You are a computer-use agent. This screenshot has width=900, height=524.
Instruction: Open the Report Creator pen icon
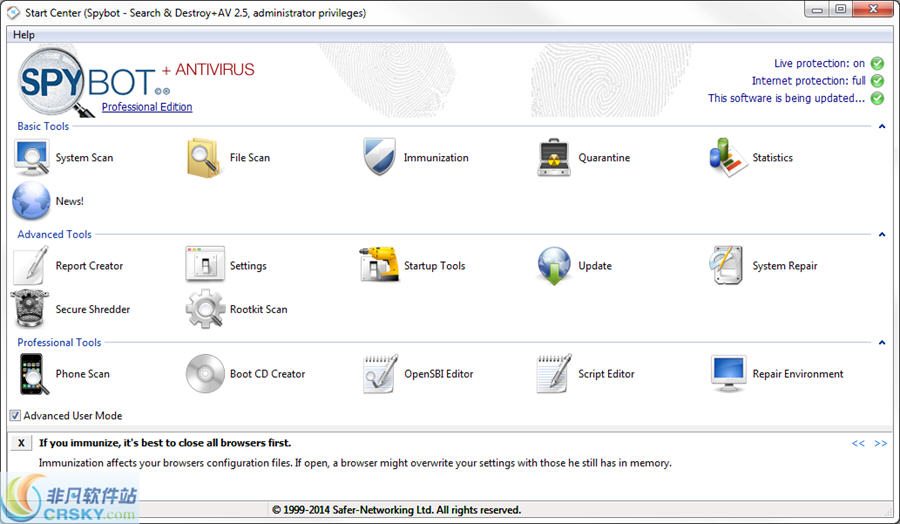(30, 265)
